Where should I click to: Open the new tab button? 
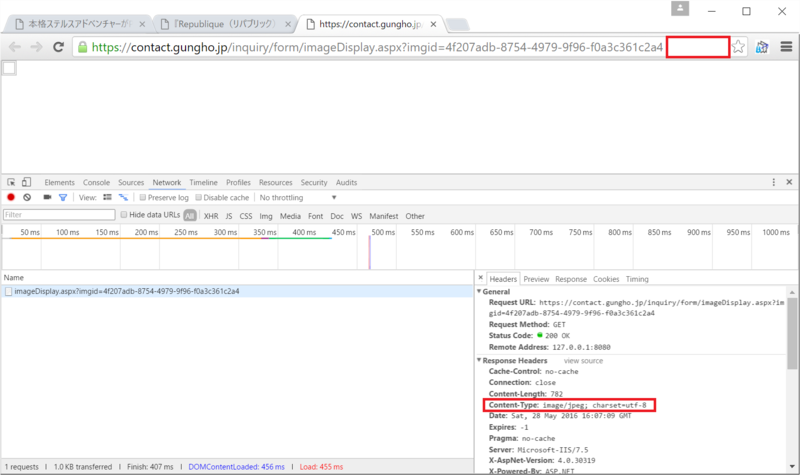pyautogui.click(x=457, y=24)
